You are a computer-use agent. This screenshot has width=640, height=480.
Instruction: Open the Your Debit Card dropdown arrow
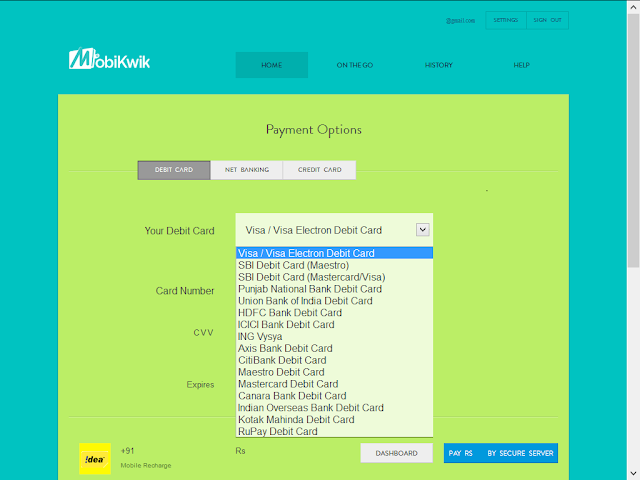tap(422, 230)
